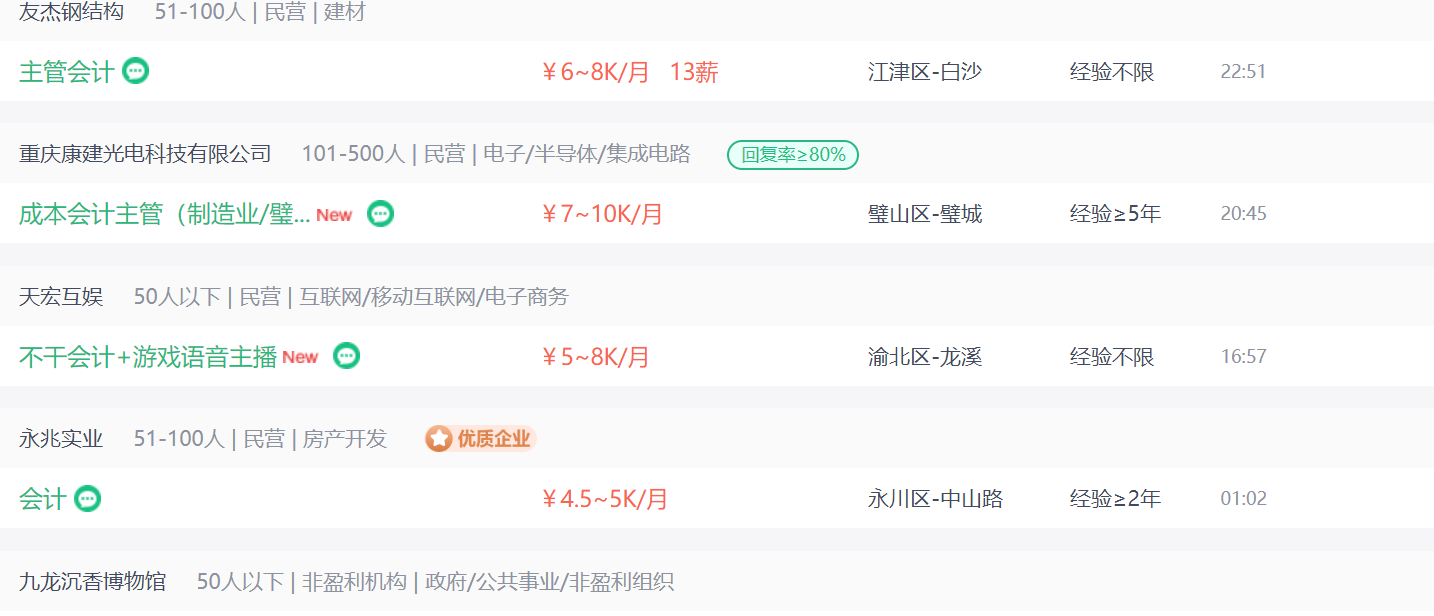1434x616 pixels.
Task: Open 成本会计主管（制造业 job listing
Action: click(164, 214)
